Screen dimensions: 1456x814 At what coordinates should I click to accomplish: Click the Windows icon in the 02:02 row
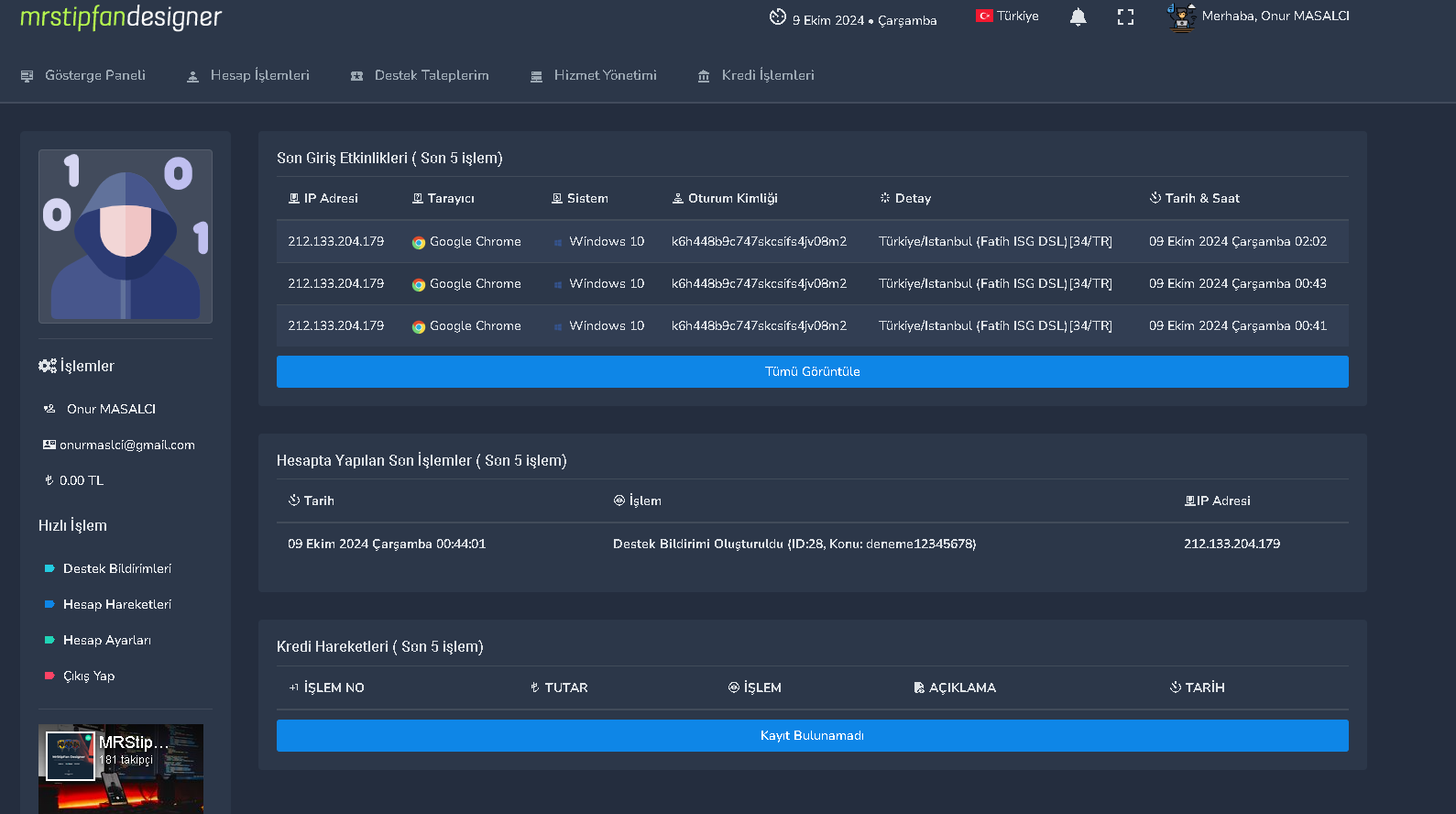(x=558, y=243)
